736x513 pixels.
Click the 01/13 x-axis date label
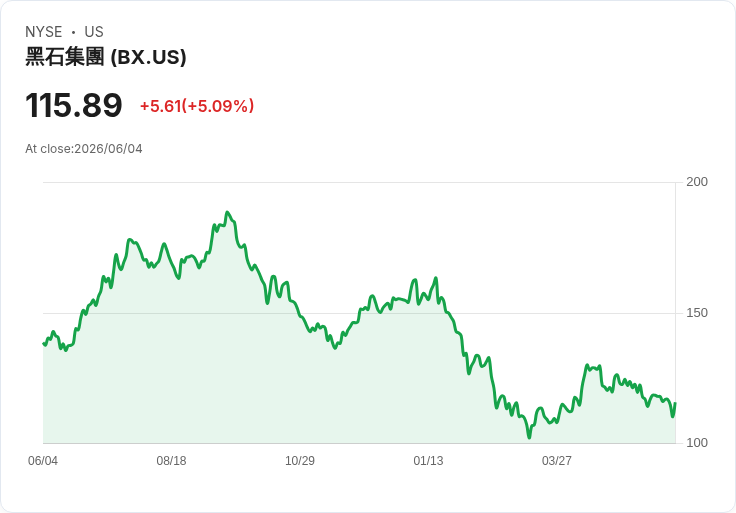point(428,460)
